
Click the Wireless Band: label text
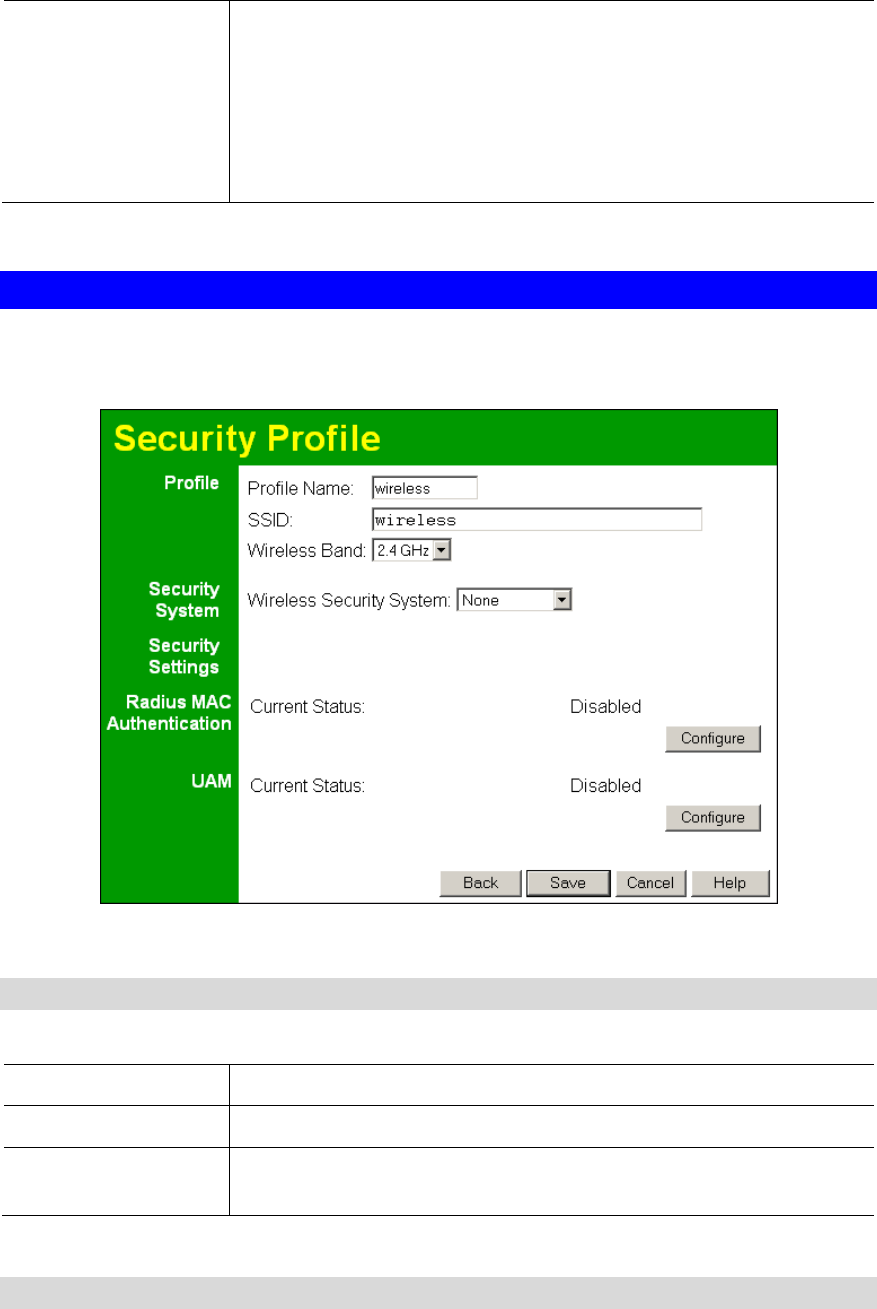[307, 550]
